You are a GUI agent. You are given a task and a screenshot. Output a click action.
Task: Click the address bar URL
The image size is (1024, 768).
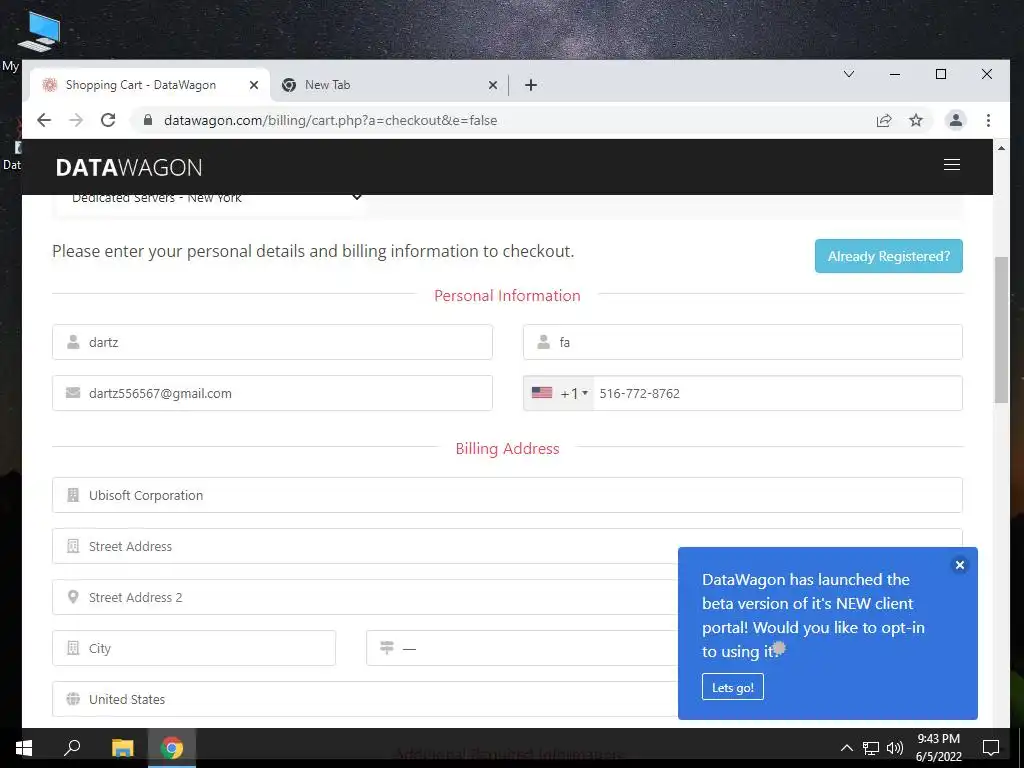point(330,120)
